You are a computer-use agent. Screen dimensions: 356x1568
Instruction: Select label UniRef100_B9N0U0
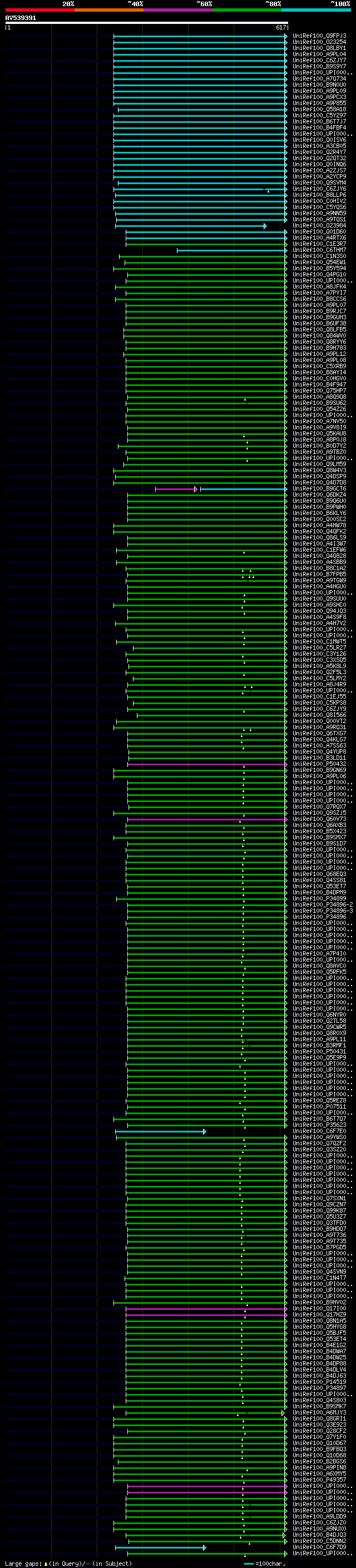pyautogui.click(x=319, y=85)
